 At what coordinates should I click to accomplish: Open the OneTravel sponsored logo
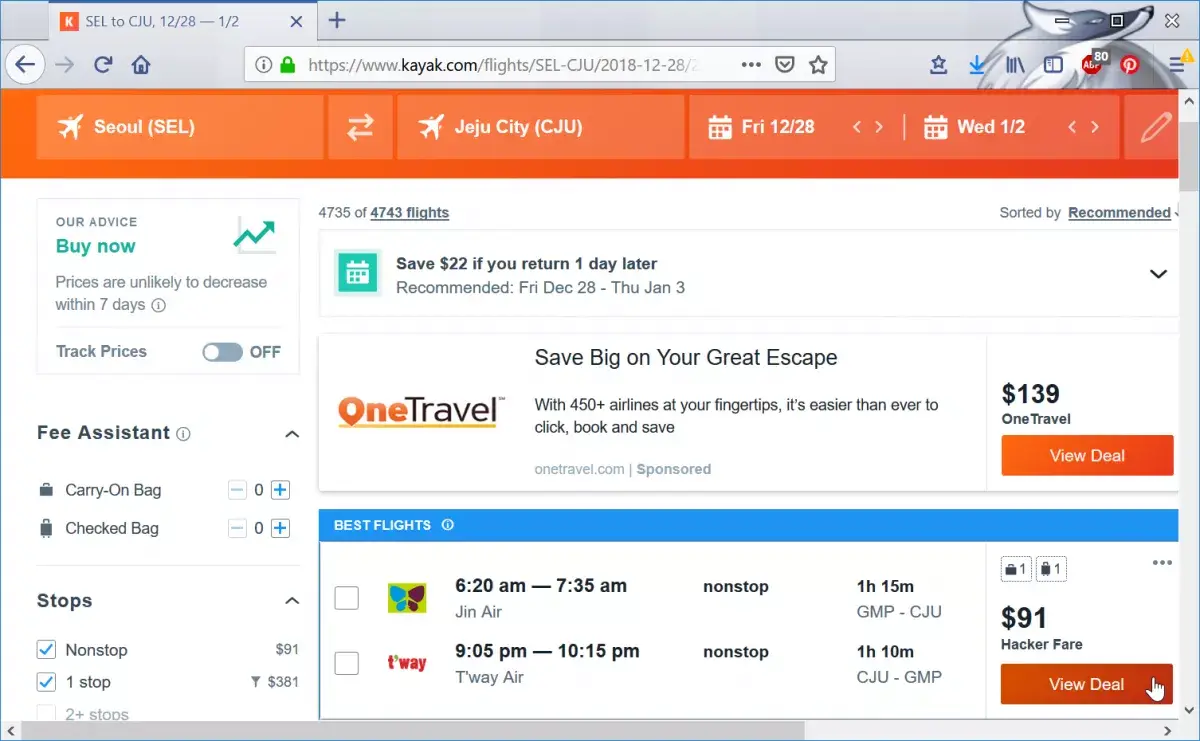tap(420, 411)
